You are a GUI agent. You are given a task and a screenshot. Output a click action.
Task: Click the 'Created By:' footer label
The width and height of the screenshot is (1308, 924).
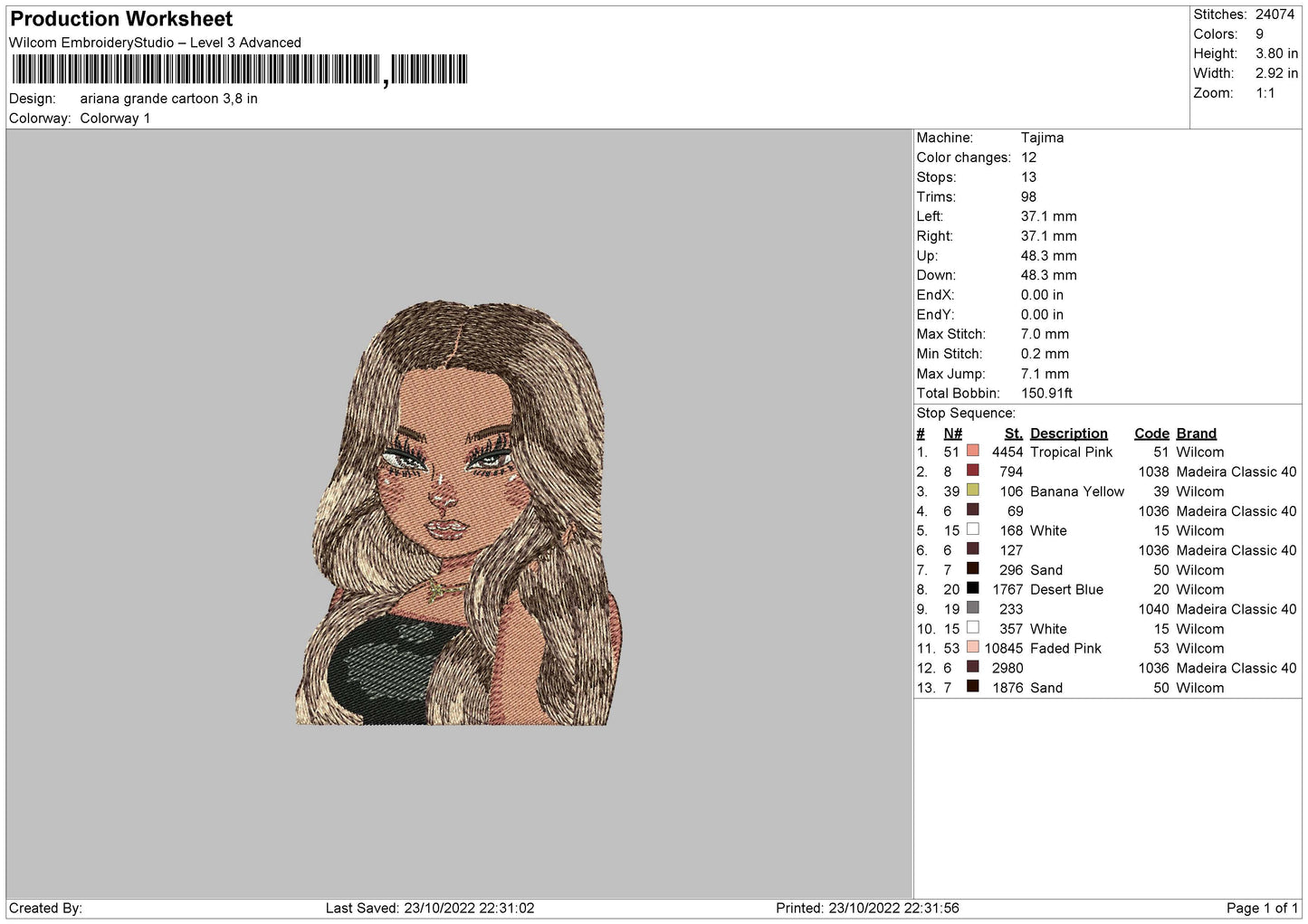click(45, 908)
